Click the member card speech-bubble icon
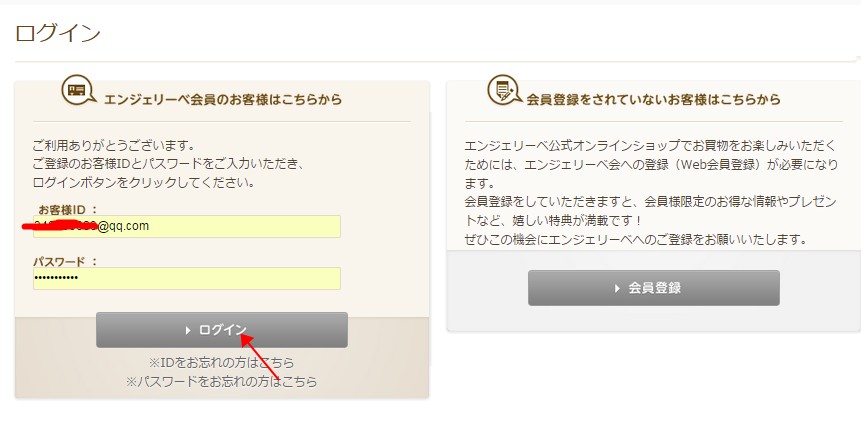Viewport: 861px width, 438px height. (78, 91)
